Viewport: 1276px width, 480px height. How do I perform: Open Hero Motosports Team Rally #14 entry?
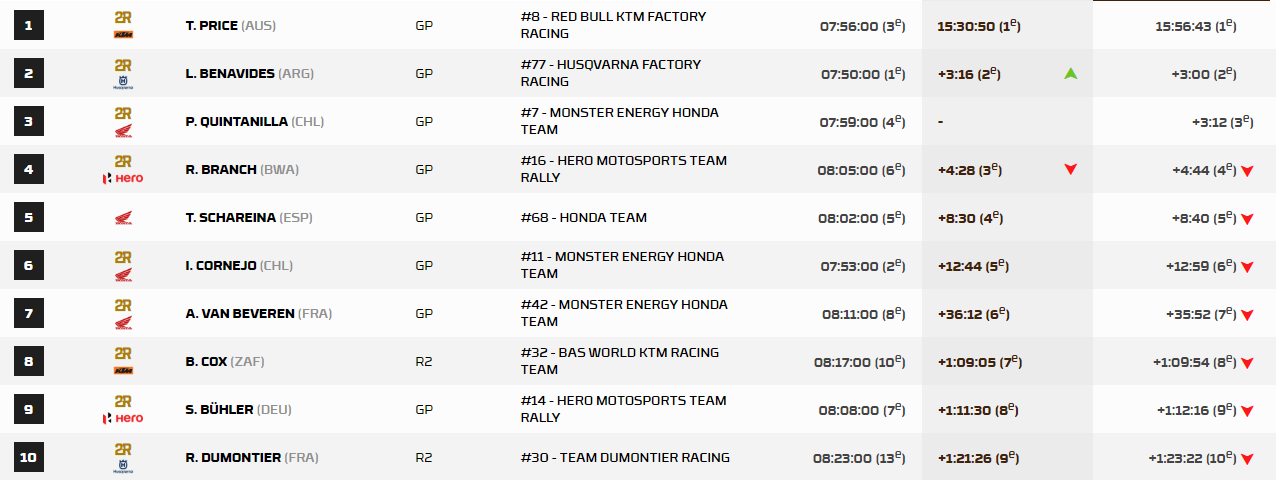pos(624,409)
